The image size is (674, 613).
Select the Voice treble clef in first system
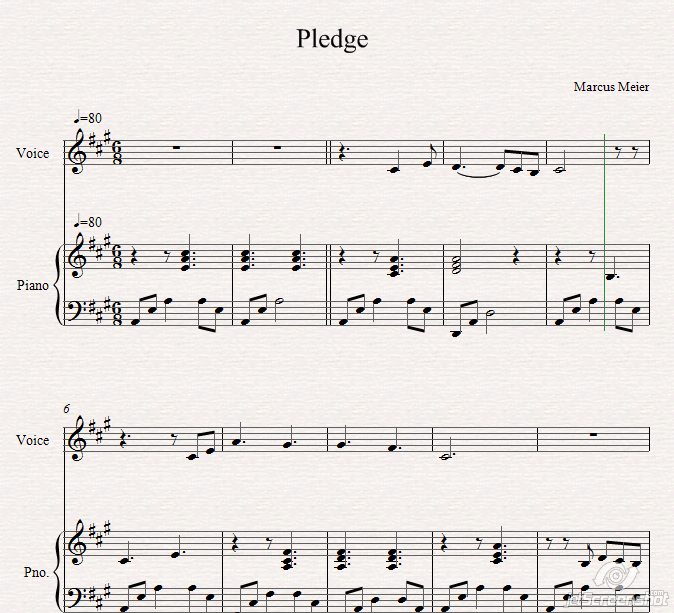[78, 151]
